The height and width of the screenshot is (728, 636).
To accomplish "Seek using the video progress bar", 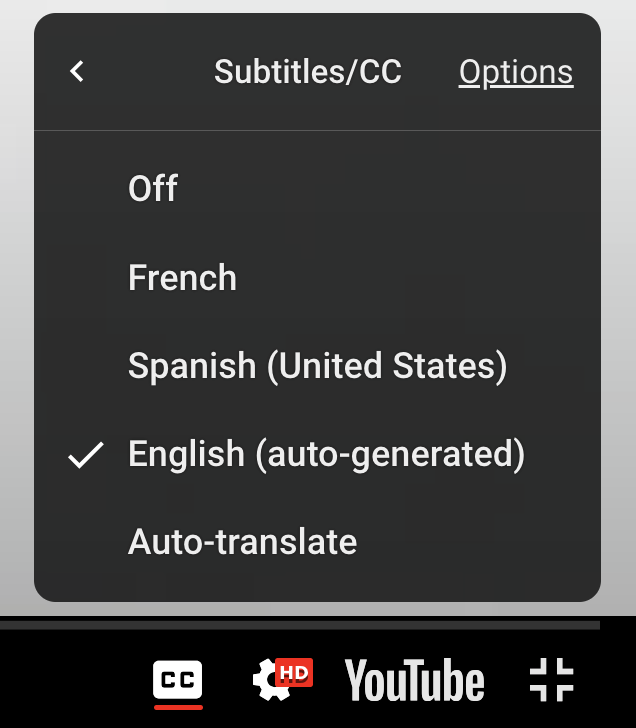I will 300,625.
